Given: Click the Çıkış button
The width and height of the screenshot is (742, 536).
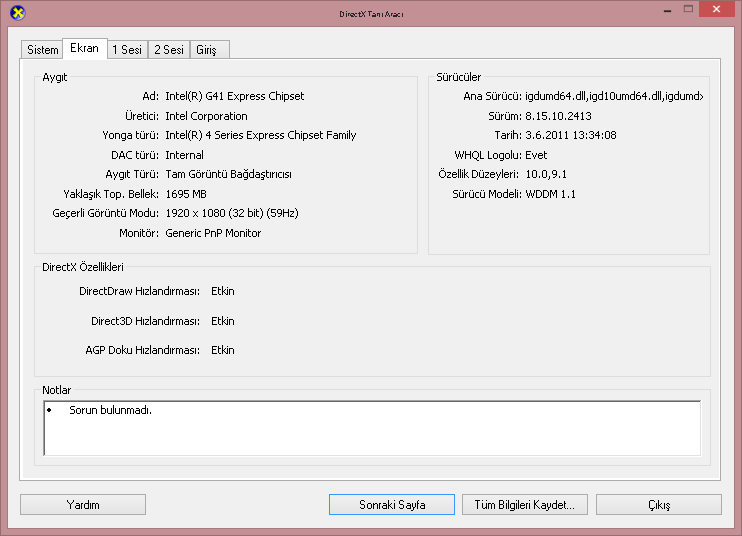Looking at the screenshot, I should [659, 505].
